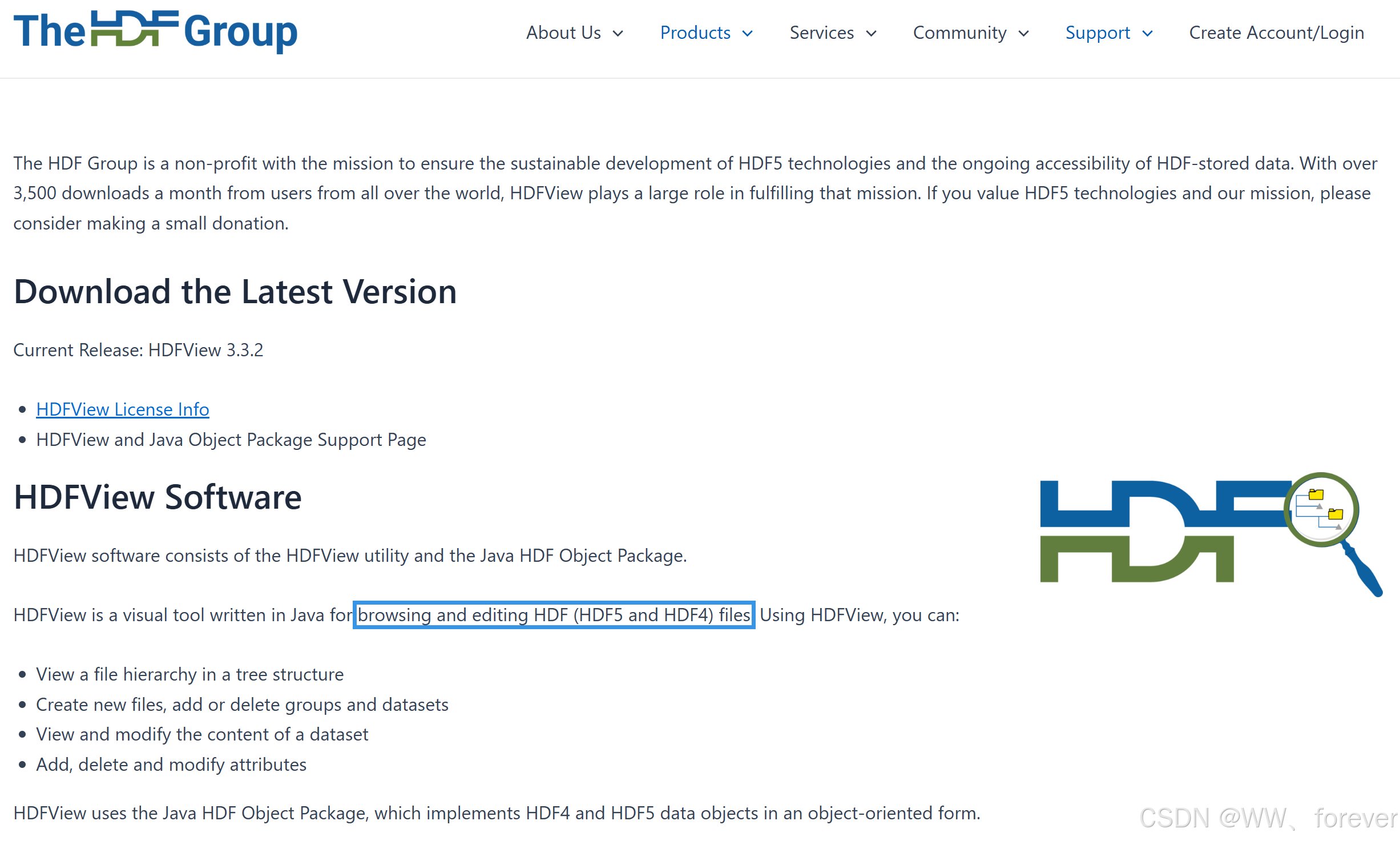This screenshot has width=1400, height=841.
Task: Click the highlighted browsing and editing HDF text
Action: (554, 615)
